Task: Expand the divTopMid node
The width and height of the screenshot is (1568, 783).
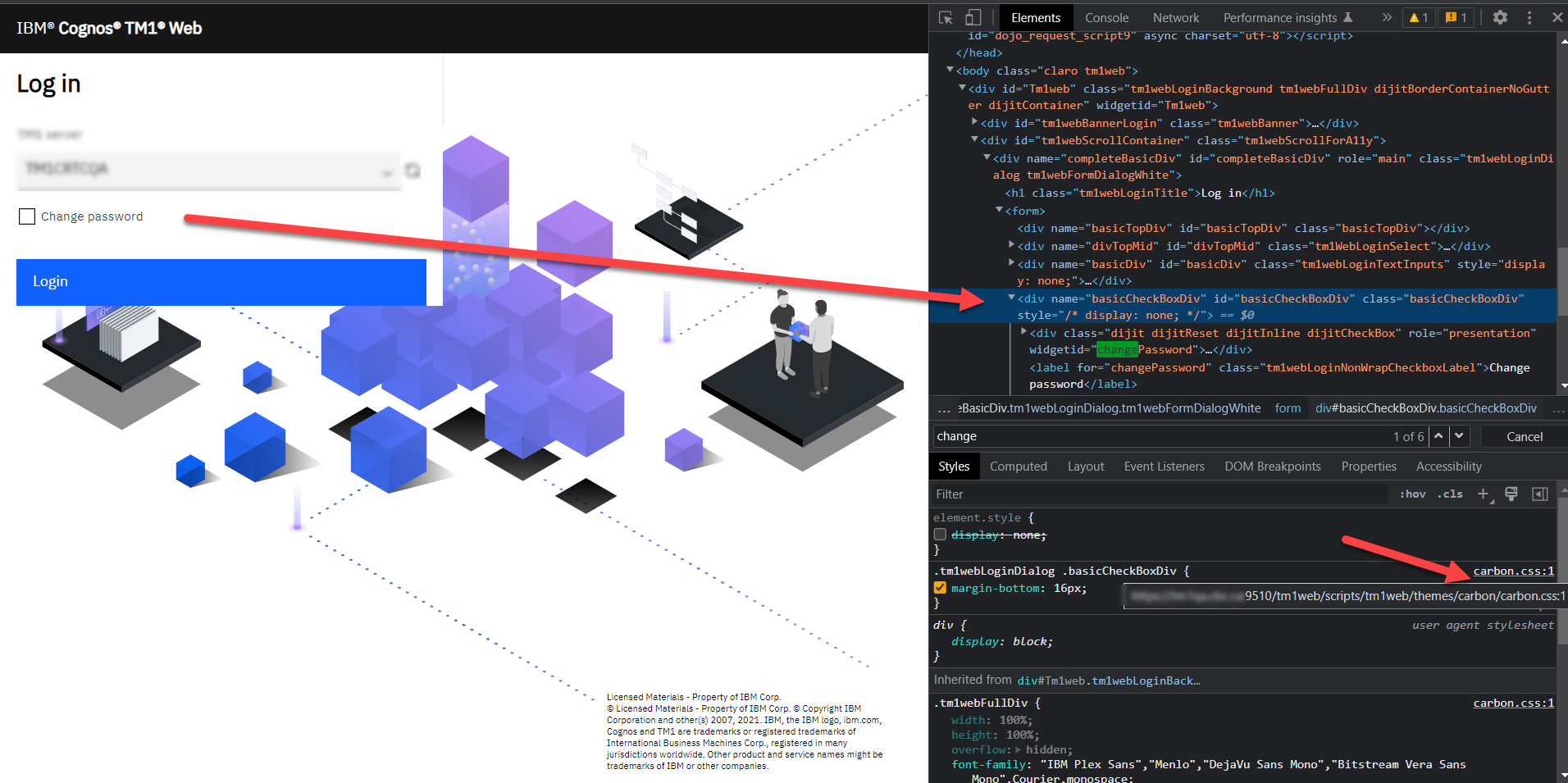Action: pyautogui.click(x=1011, y=245)
